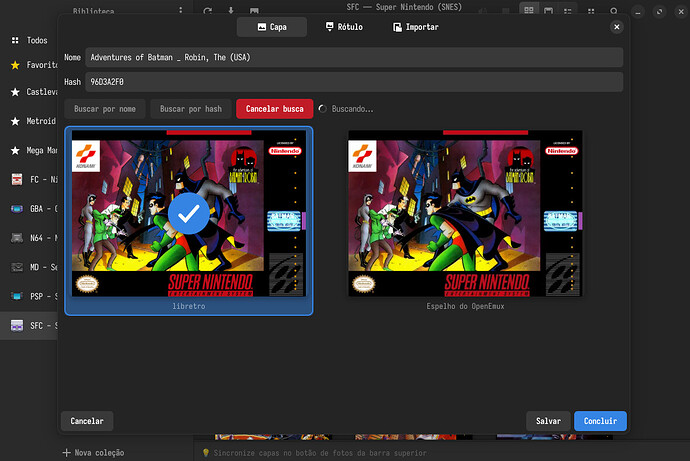The width and height of the screenshot is (690, 461).
Task: Click the download icon in top toolbar
Action: [x=231, y=11]
